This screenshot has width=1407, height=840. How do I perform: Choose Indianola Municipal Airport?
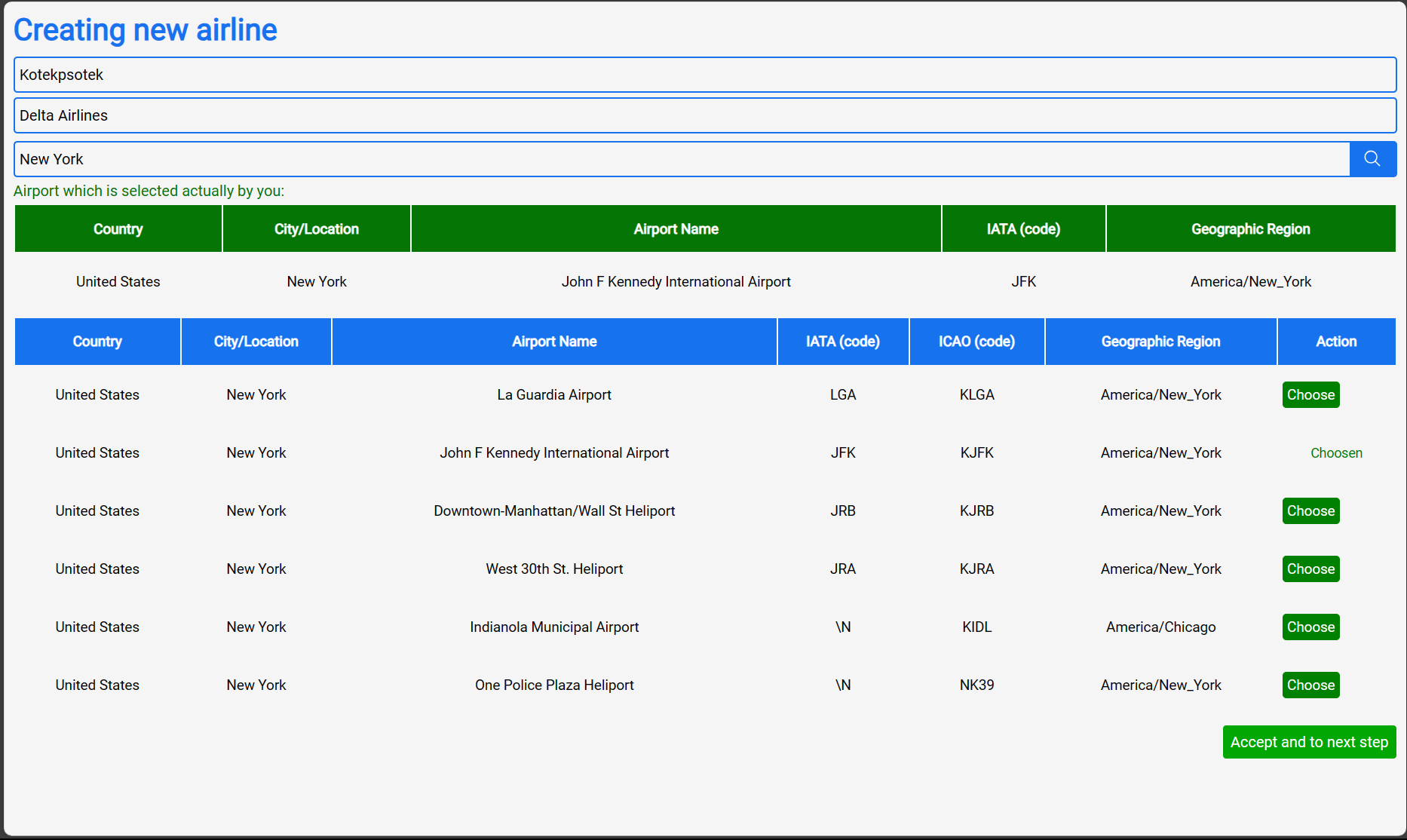tap(1310, 627)
